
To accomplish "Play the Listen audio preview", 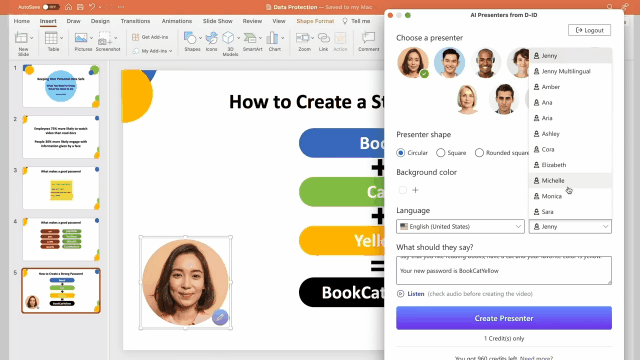I will (x=410, y=293).
